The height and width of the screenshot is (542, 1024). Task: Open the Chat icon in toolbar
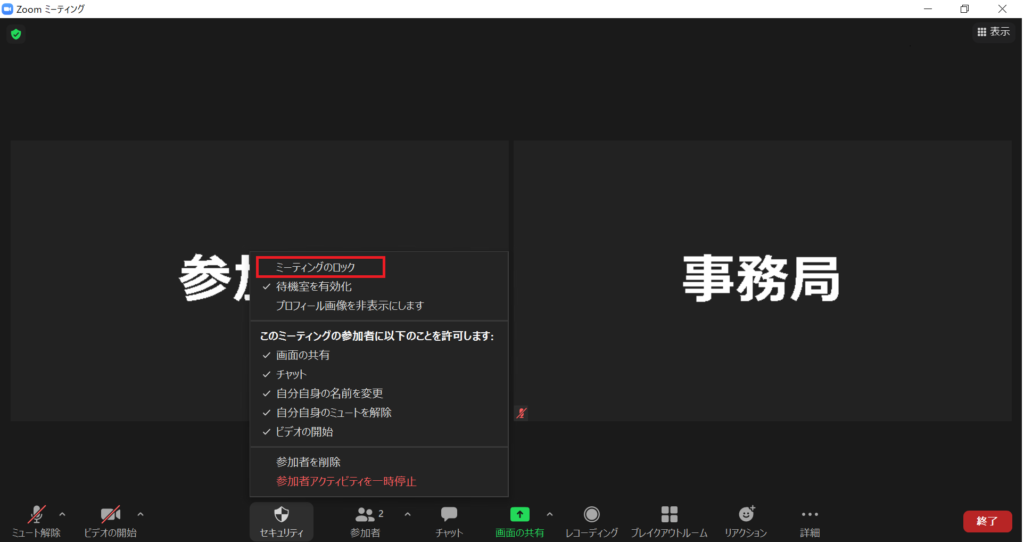(449, 514)
